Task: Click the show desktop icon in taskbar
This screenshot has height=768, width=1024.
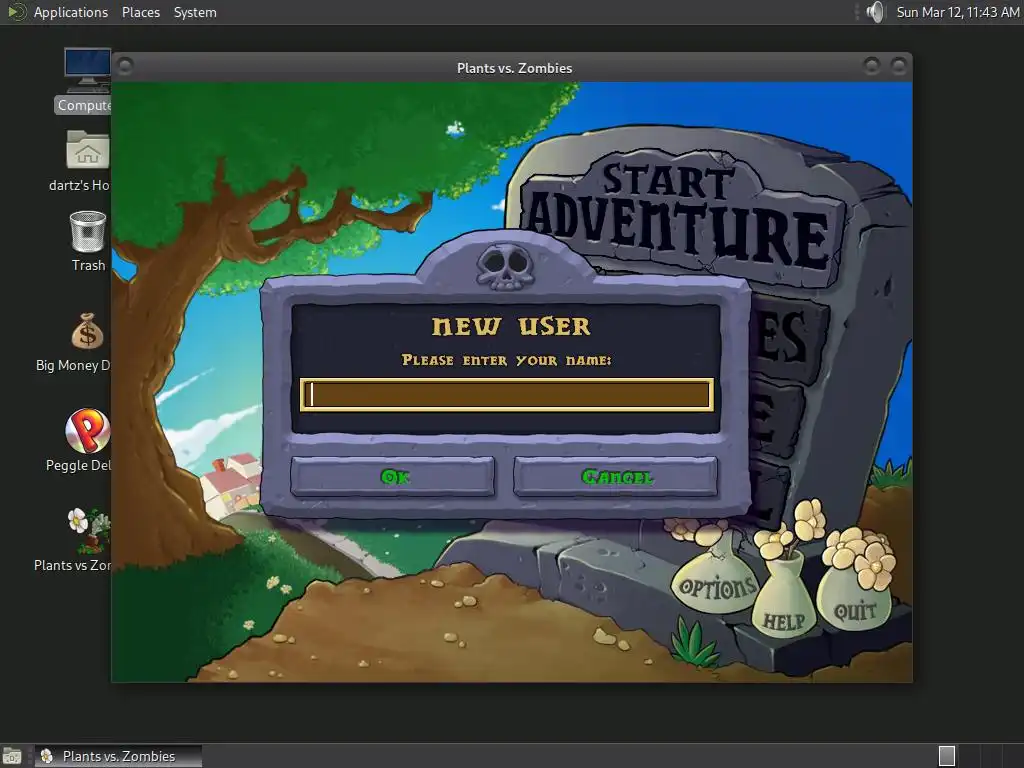Action: pos(12,756)
